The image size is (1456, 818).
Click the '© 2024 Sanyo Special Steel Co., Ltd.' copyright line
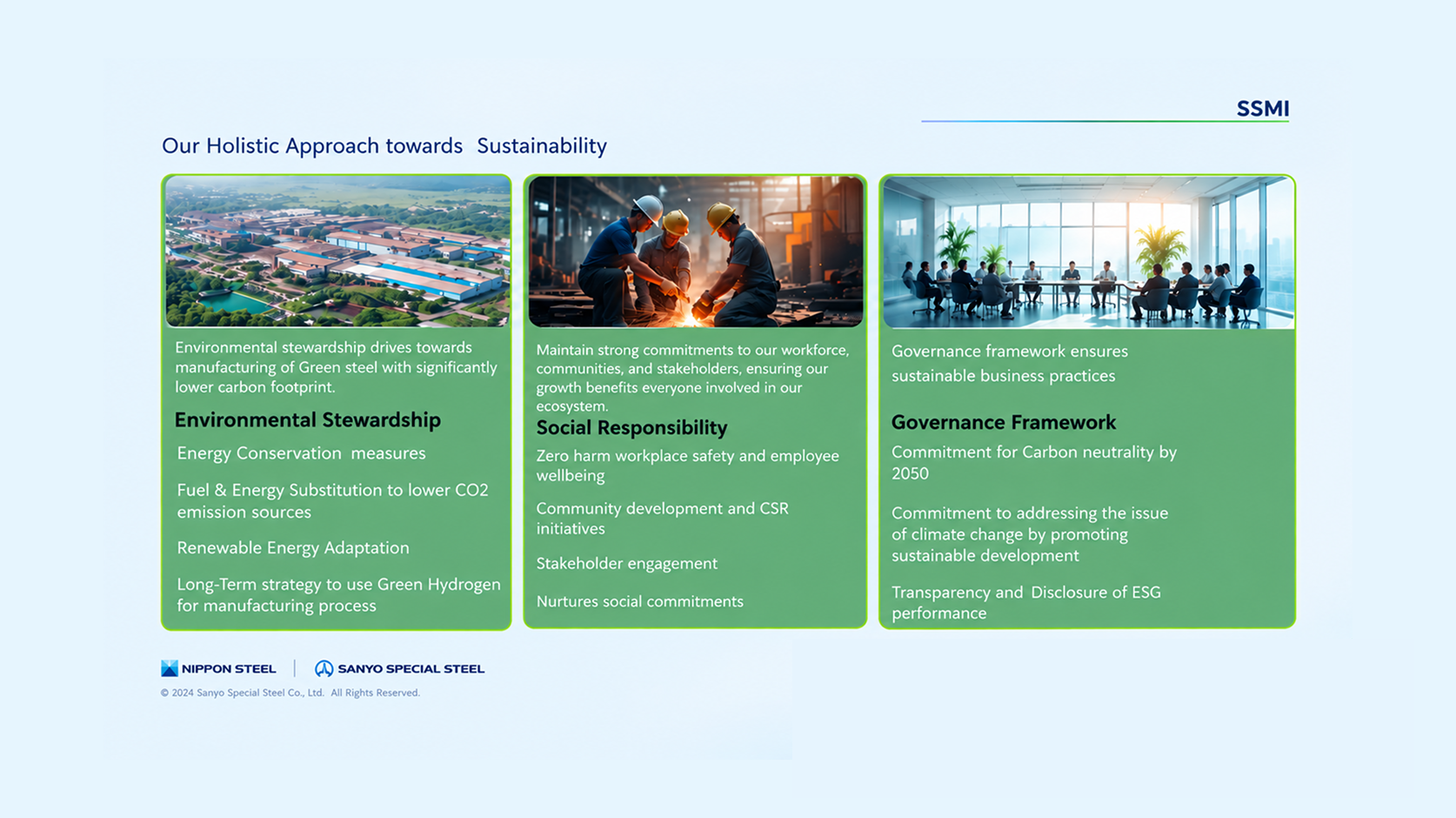point(290,693)
